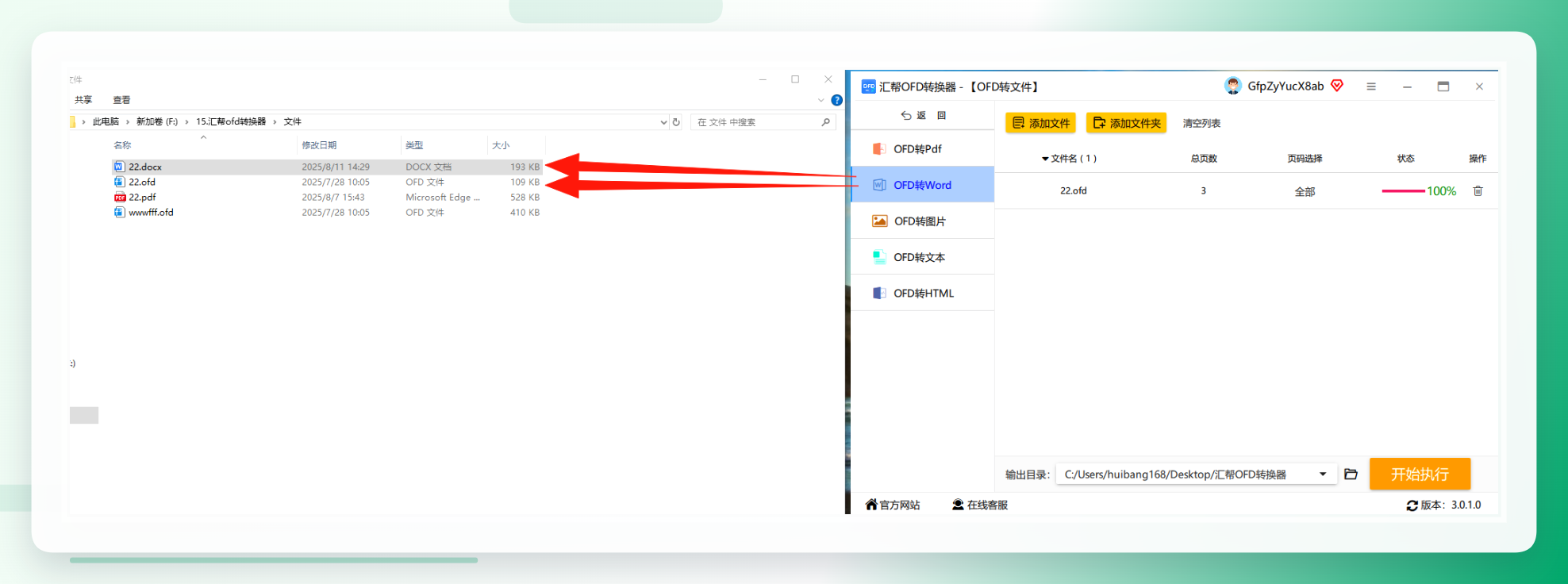Click the explorer search magnifier icon
Screen dimensions: 1568x584
click(826, 122)
